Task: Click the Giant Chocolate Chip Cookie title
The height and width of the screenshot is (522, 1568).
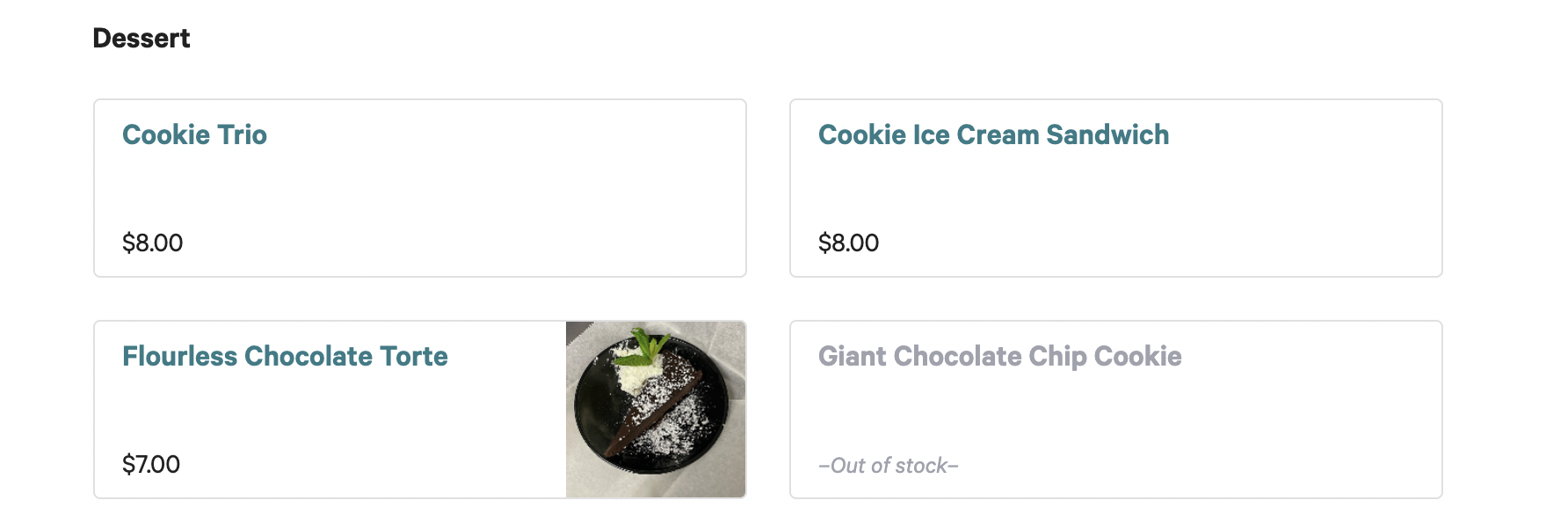Action: (x=999, y=356)
